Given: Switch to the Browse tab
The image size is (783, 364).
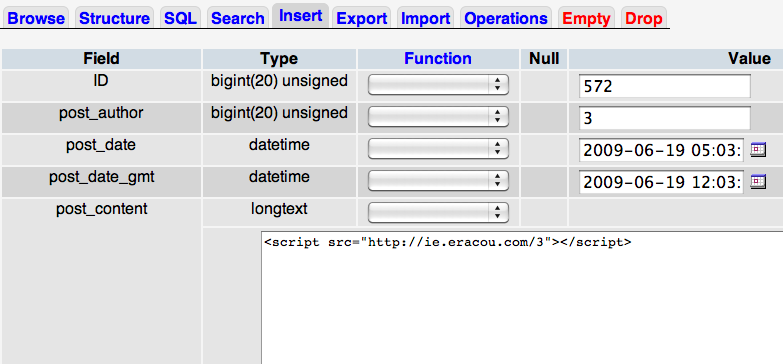Looking at the screenshot, I should tap(36, 18).
